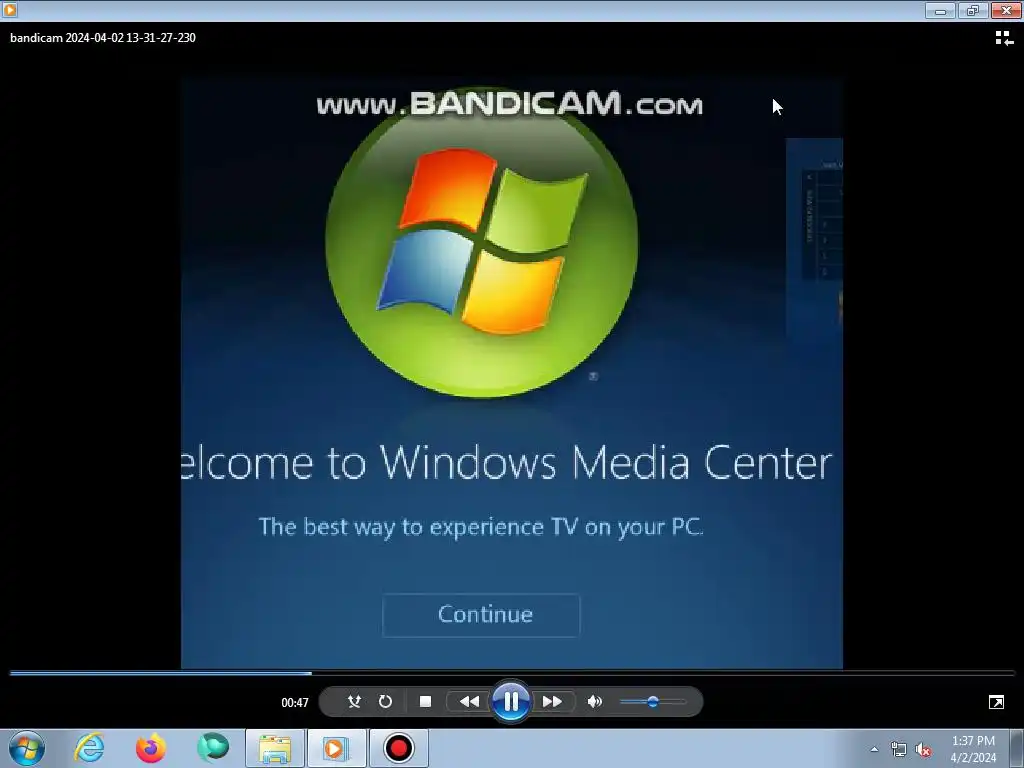Show hidden system tray icons
1024x768 pixels.
pyautogui.click(x=874, y=749)
